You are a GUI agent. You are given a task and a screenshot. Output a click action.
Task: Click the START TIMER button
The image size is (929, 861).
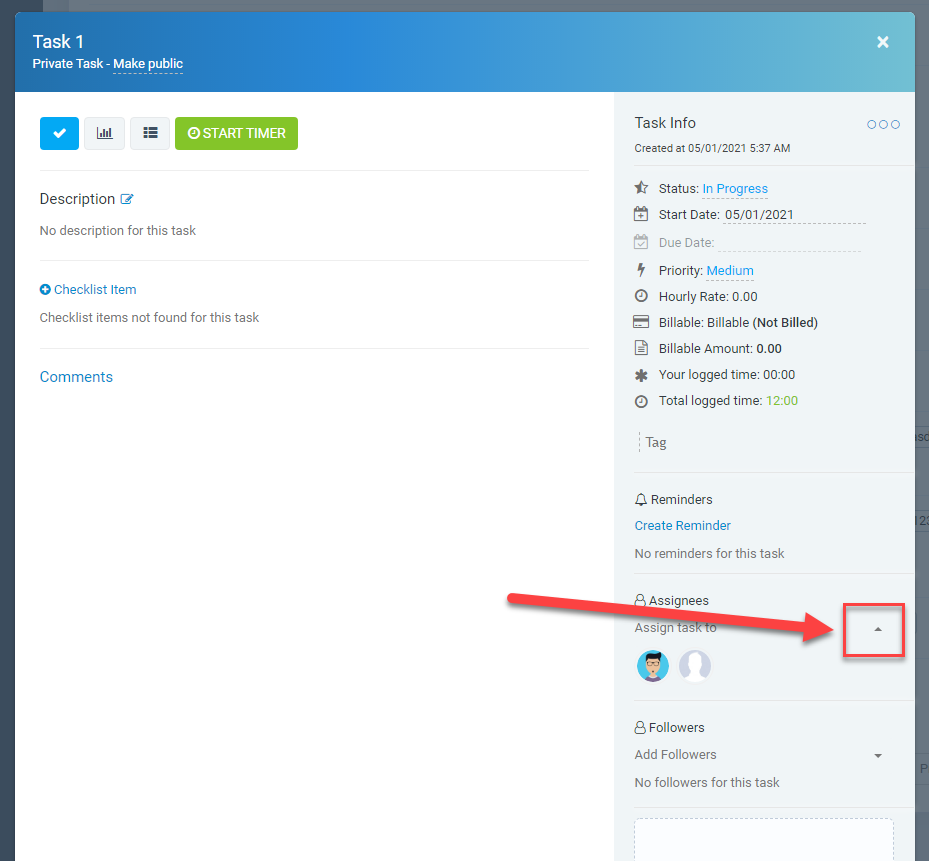236,133
